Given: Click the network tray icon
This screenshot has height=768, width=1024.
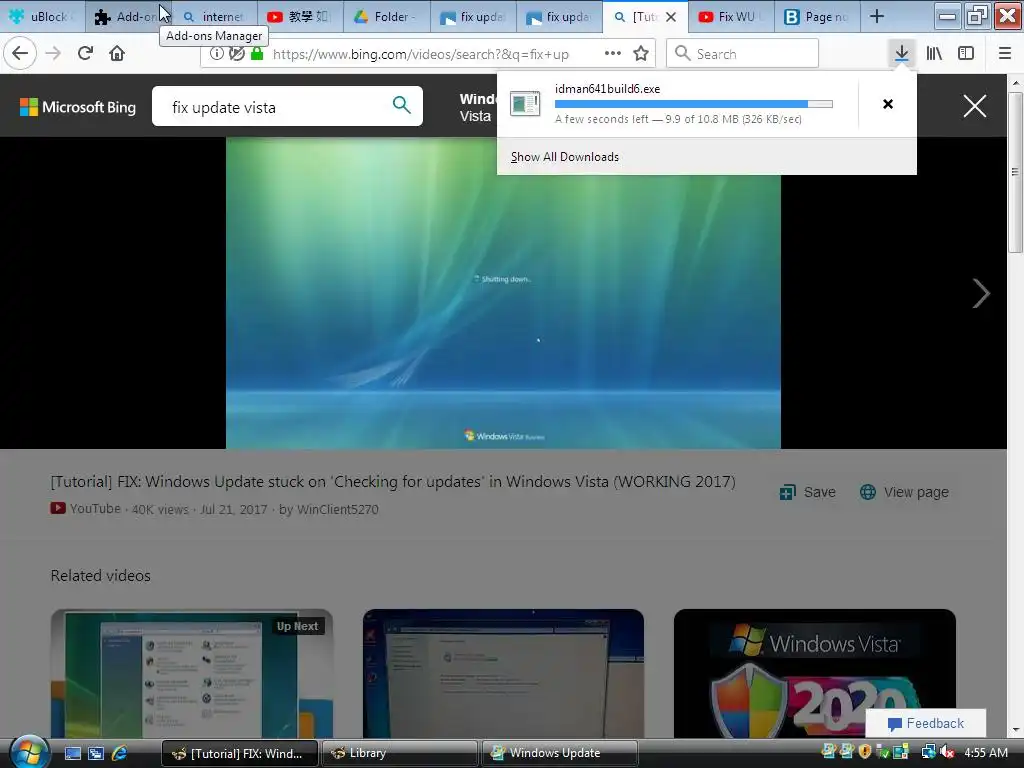Looking at the screenshot, I should 928,752.
